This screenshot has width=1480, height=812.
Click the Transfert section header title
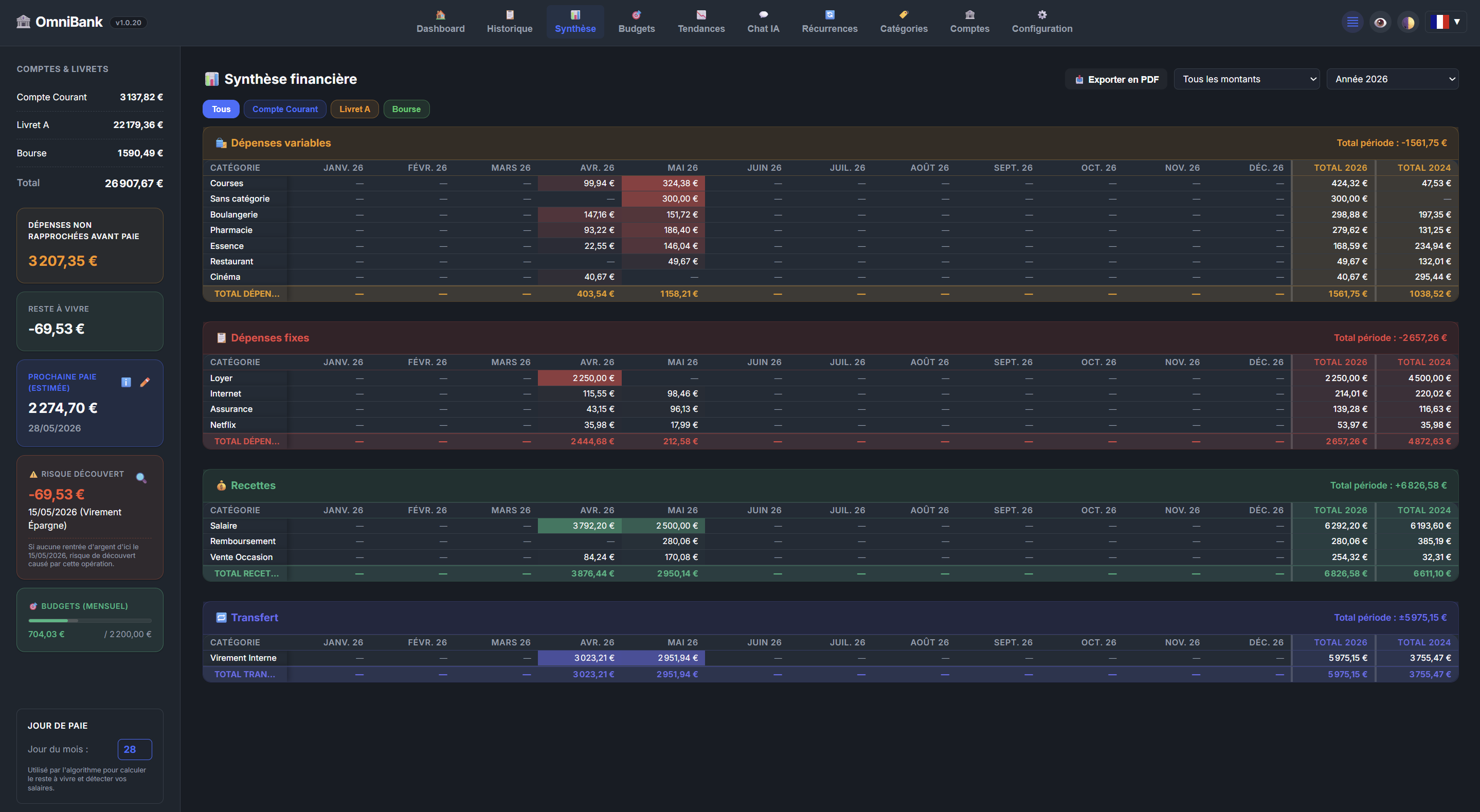(x=255, y=618)
